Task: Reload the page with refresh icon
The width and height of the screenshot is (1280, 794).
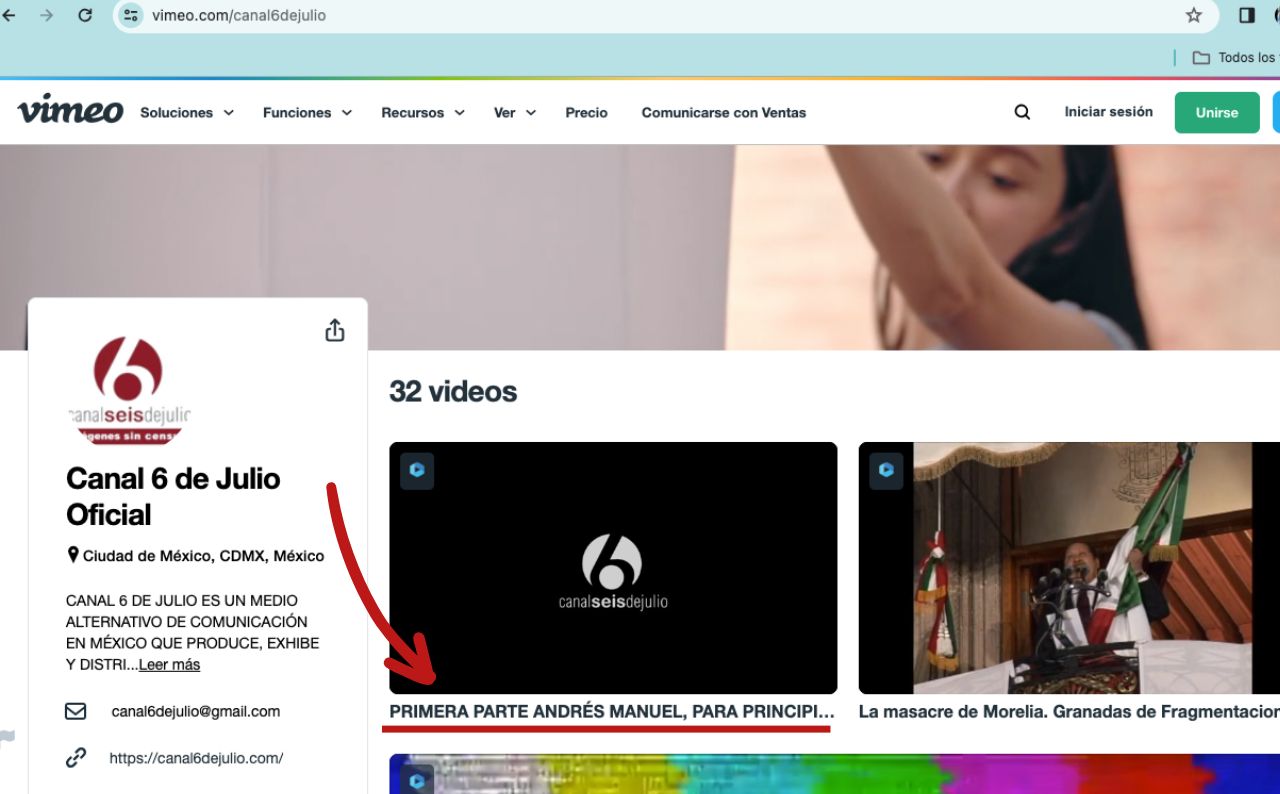Action: tap(85, 15)
